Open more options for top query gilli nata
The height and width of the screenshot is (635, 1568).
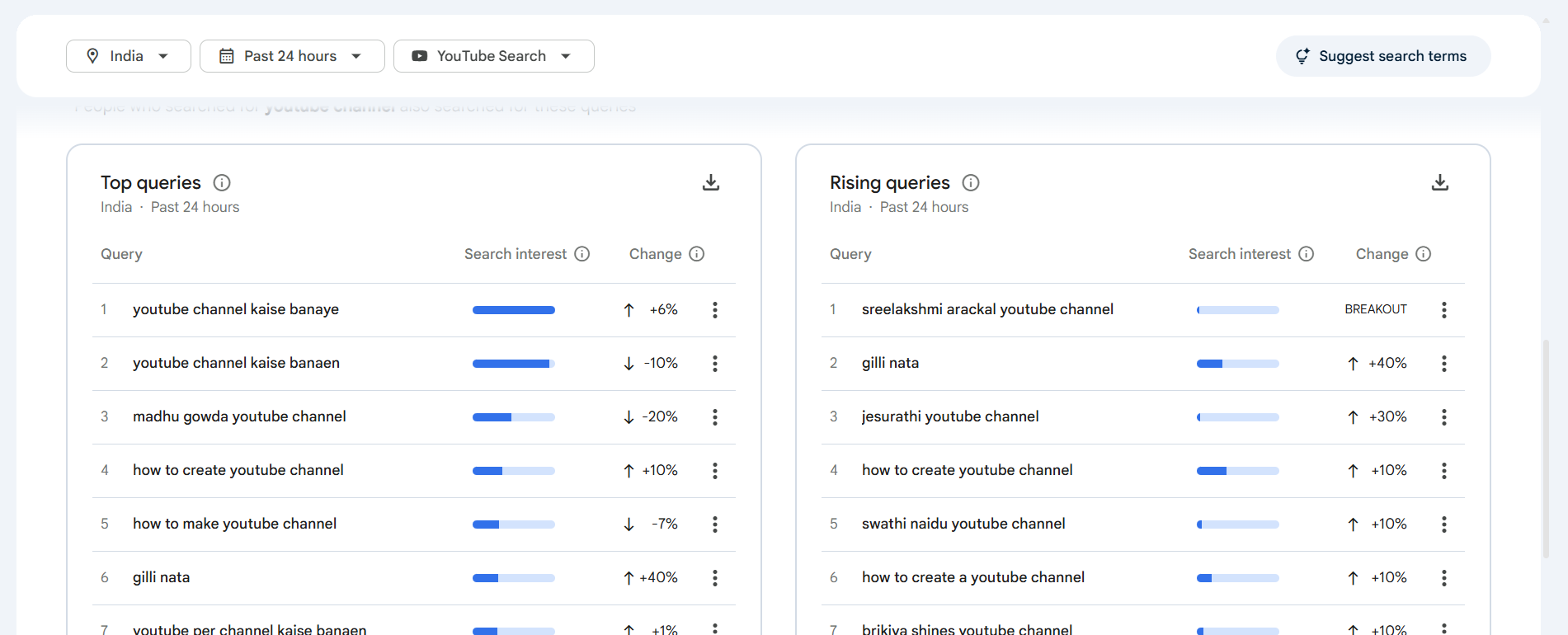coord(715,578)
